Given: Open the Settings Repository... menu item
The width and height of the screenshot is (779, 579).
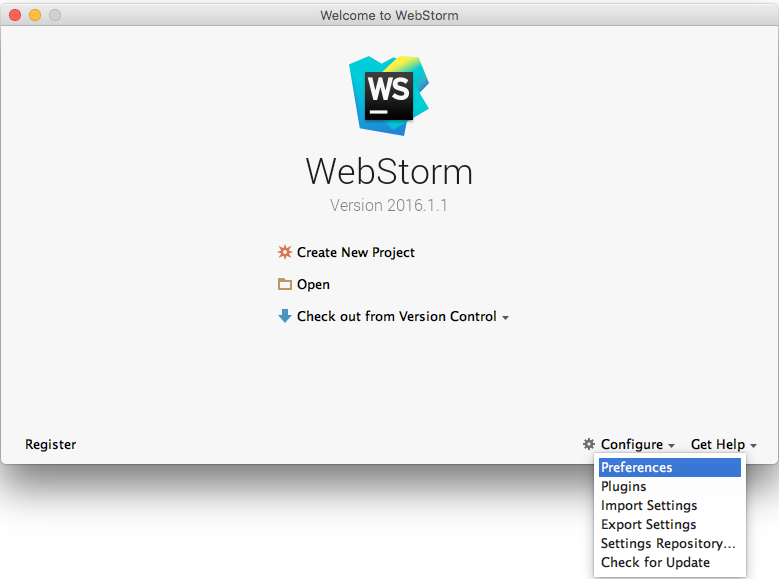Looking at the screenshot, I should 668,543.
